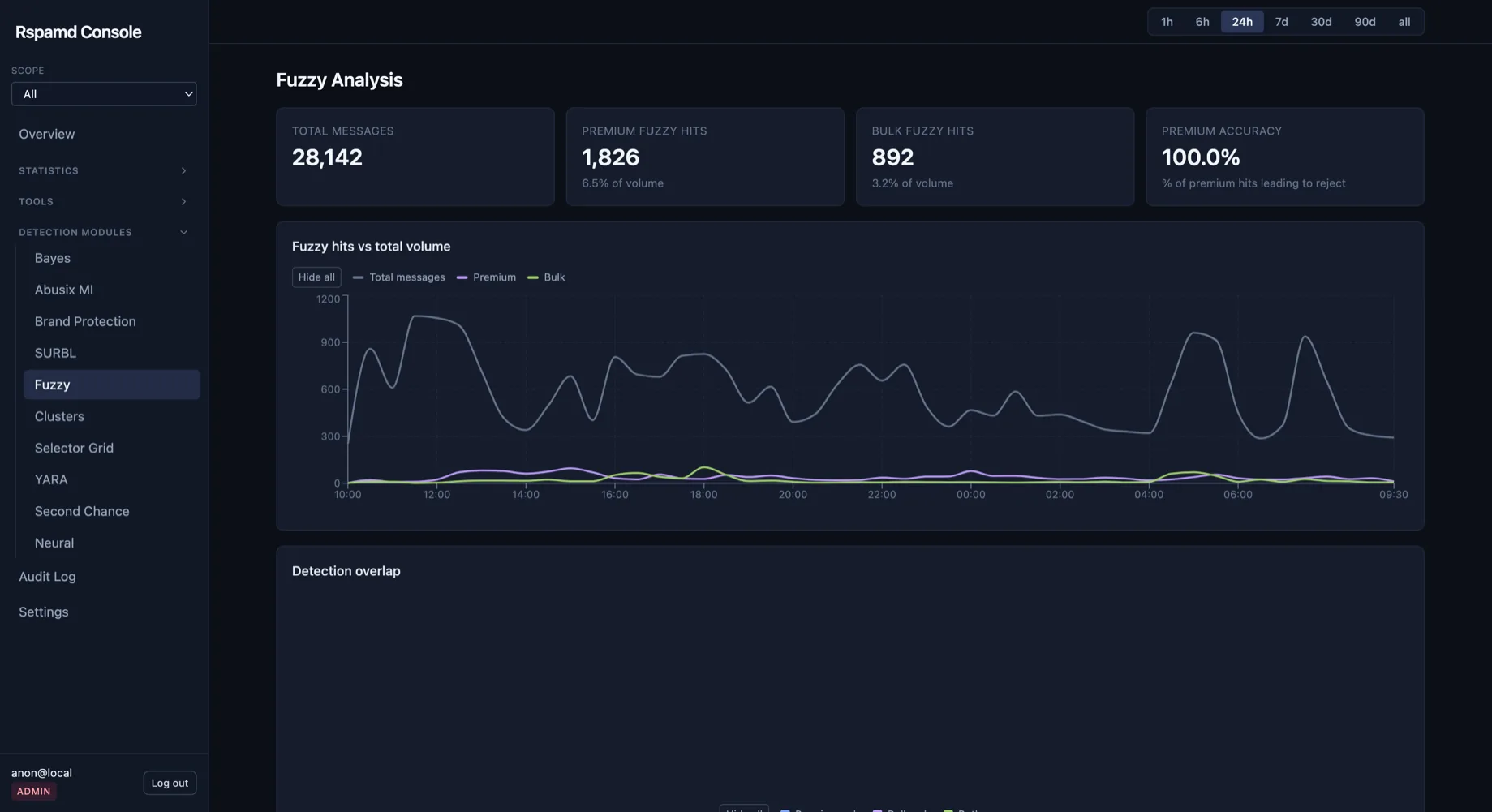This screenshot has width=1492, height=812.
Task: Open the SURBL module
Action: click(55, 353)
